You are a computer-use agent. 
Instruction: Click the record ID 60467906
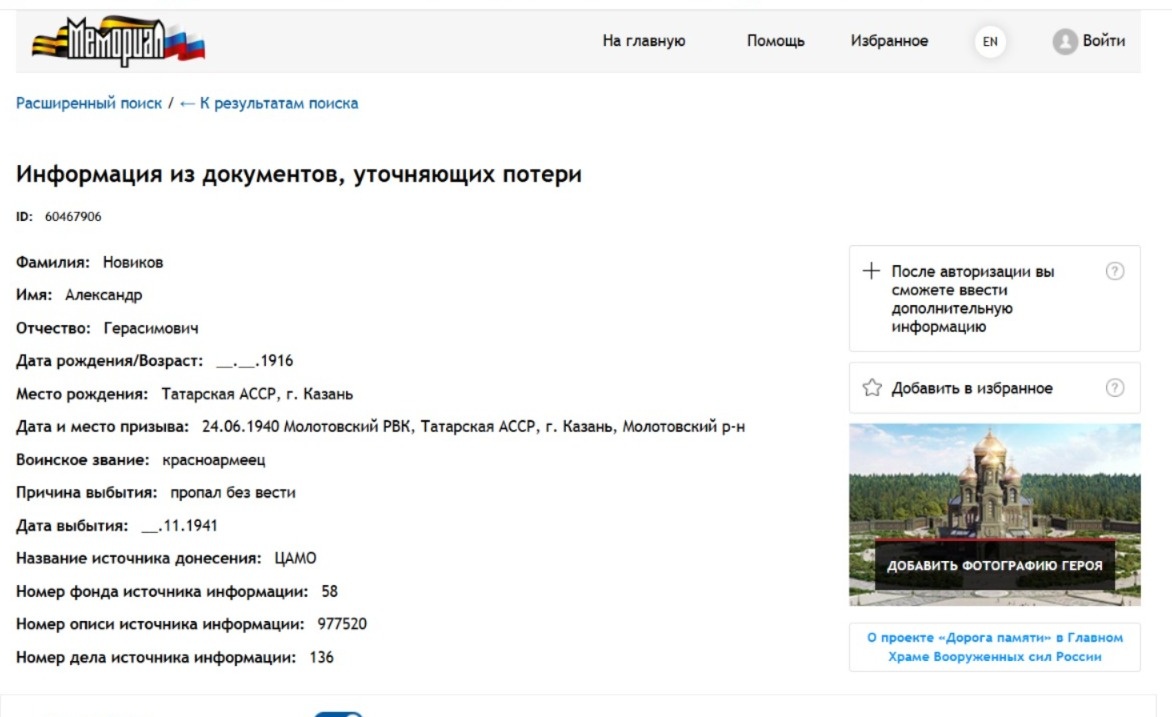(x=73, y=217)
